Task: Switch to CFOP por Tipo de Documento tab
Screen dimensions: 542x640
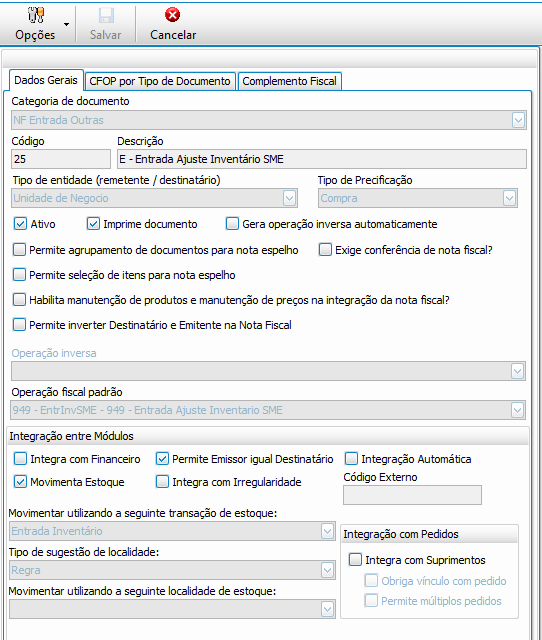Action: click(160, 81)
